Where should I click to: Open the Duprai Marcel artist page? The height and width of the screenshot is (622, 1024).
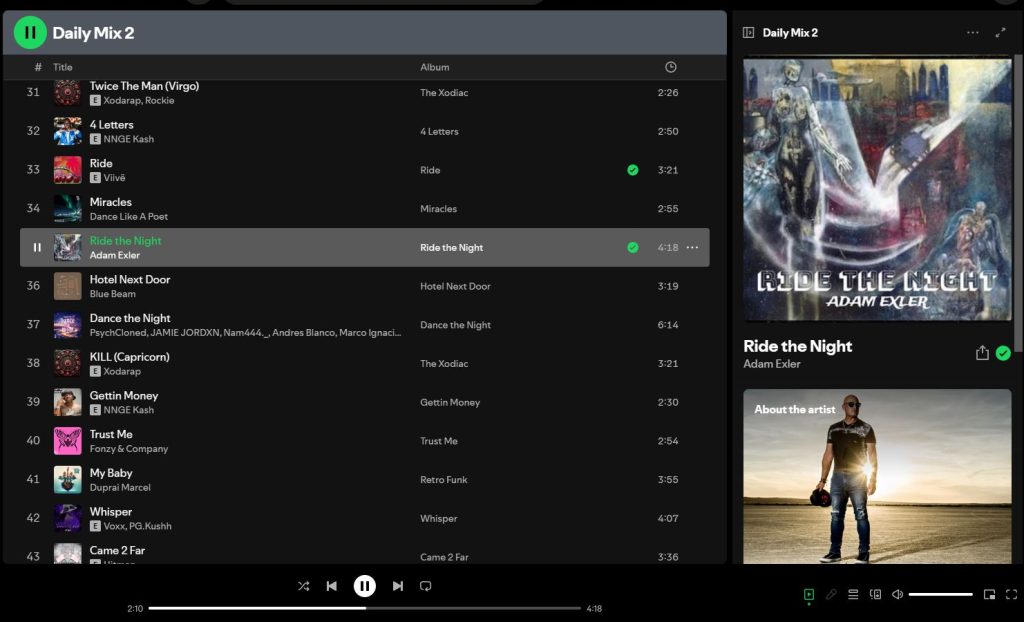pyautogui.click(x=120, y=487)
